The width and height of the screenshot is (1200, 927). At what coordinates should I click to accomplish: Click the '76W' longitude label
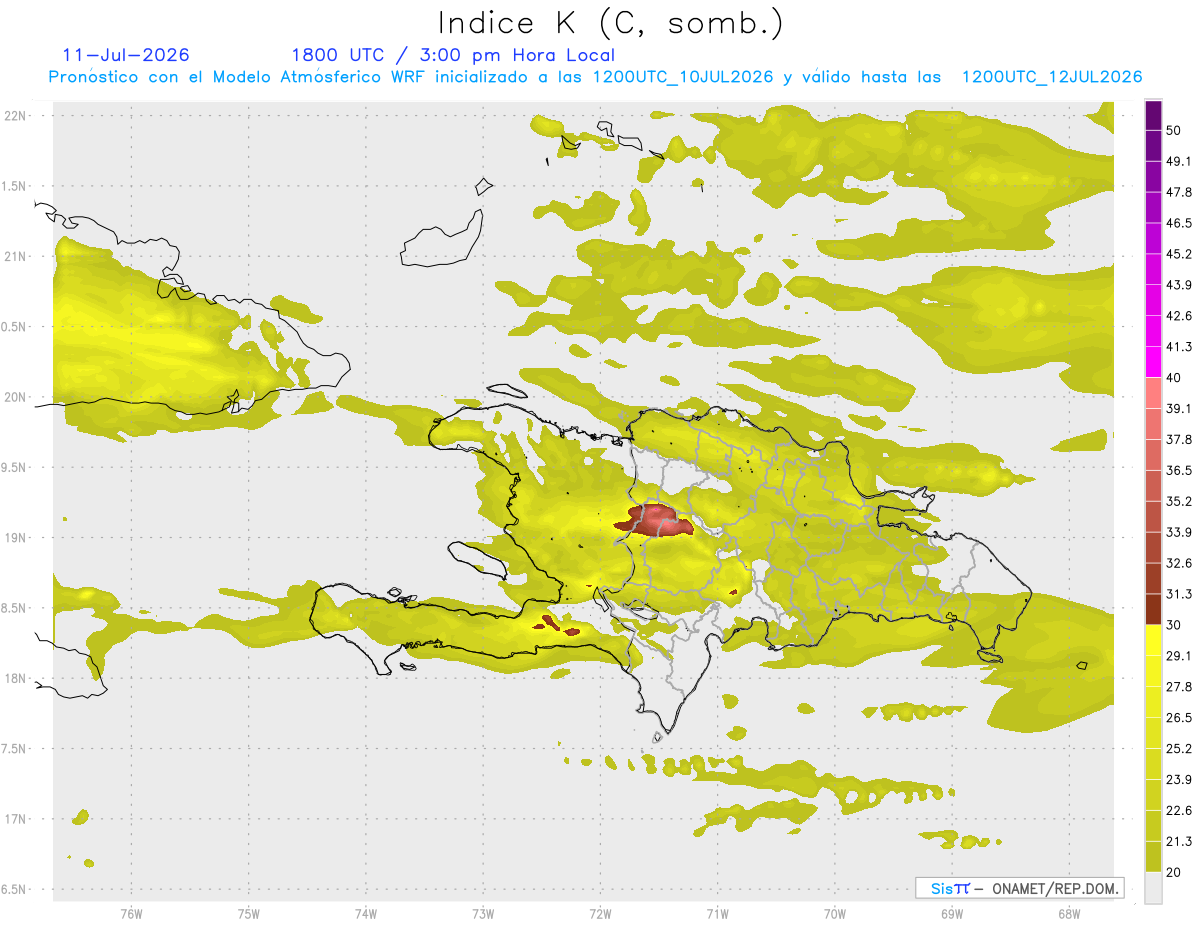131,913
